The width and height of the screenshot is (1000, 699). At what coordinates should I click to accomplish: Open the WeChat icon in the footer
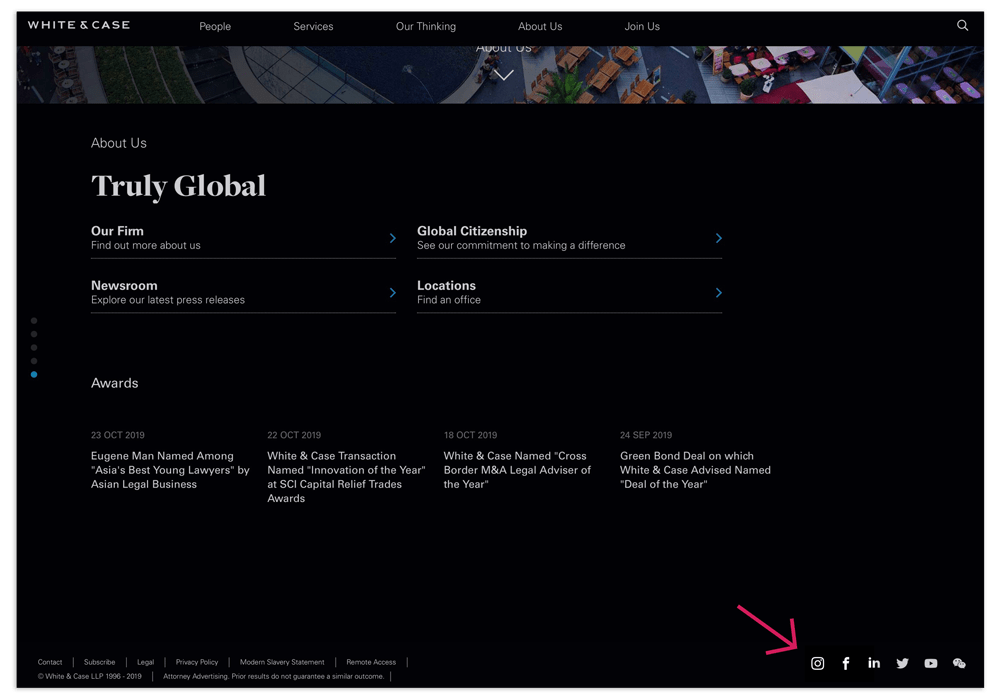coord(959,663)
